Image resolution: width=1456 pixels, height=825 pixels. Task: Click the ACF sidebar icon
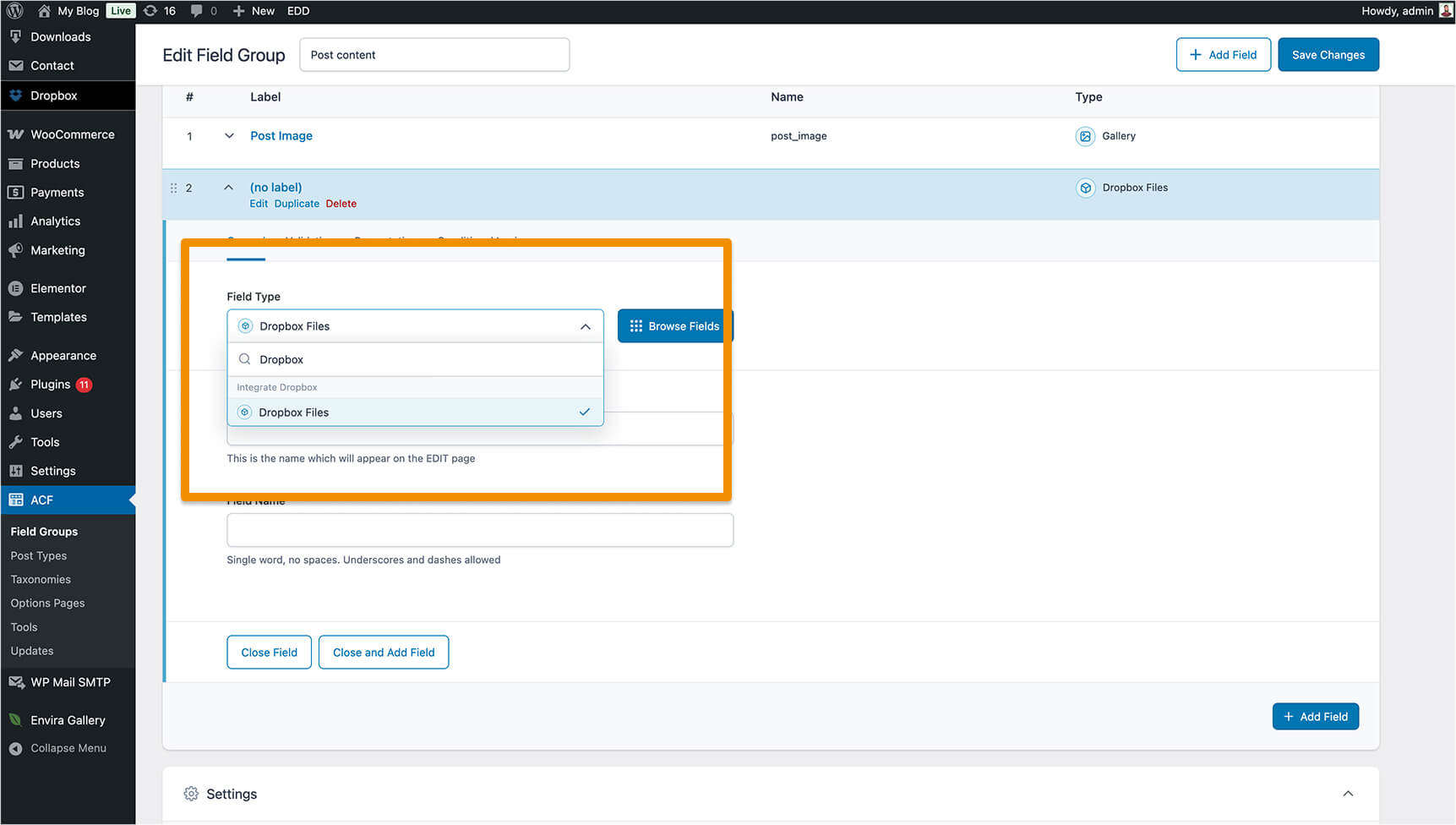(15, 500)
